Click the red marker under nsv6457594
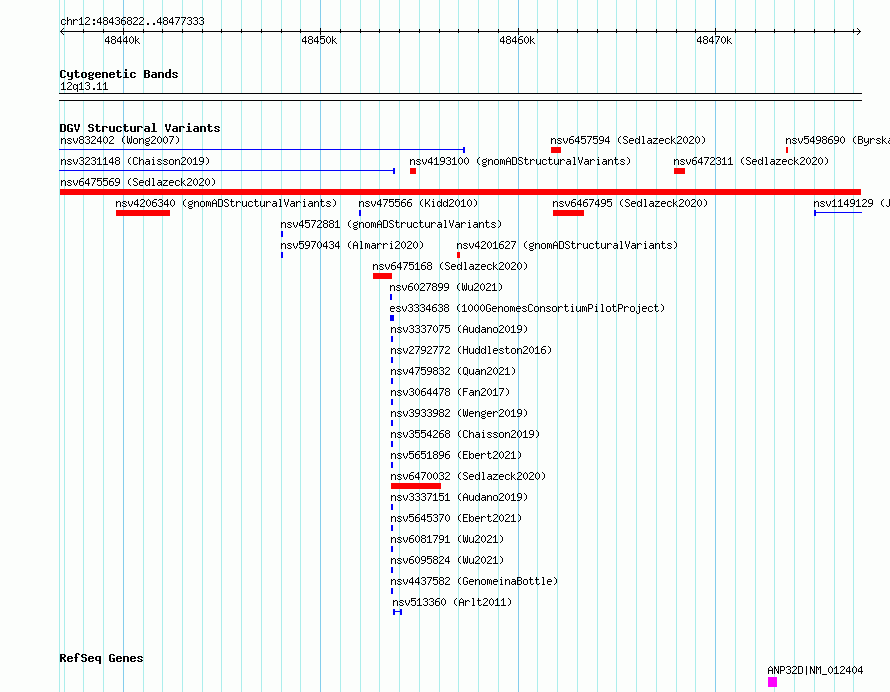 (556, 150)
